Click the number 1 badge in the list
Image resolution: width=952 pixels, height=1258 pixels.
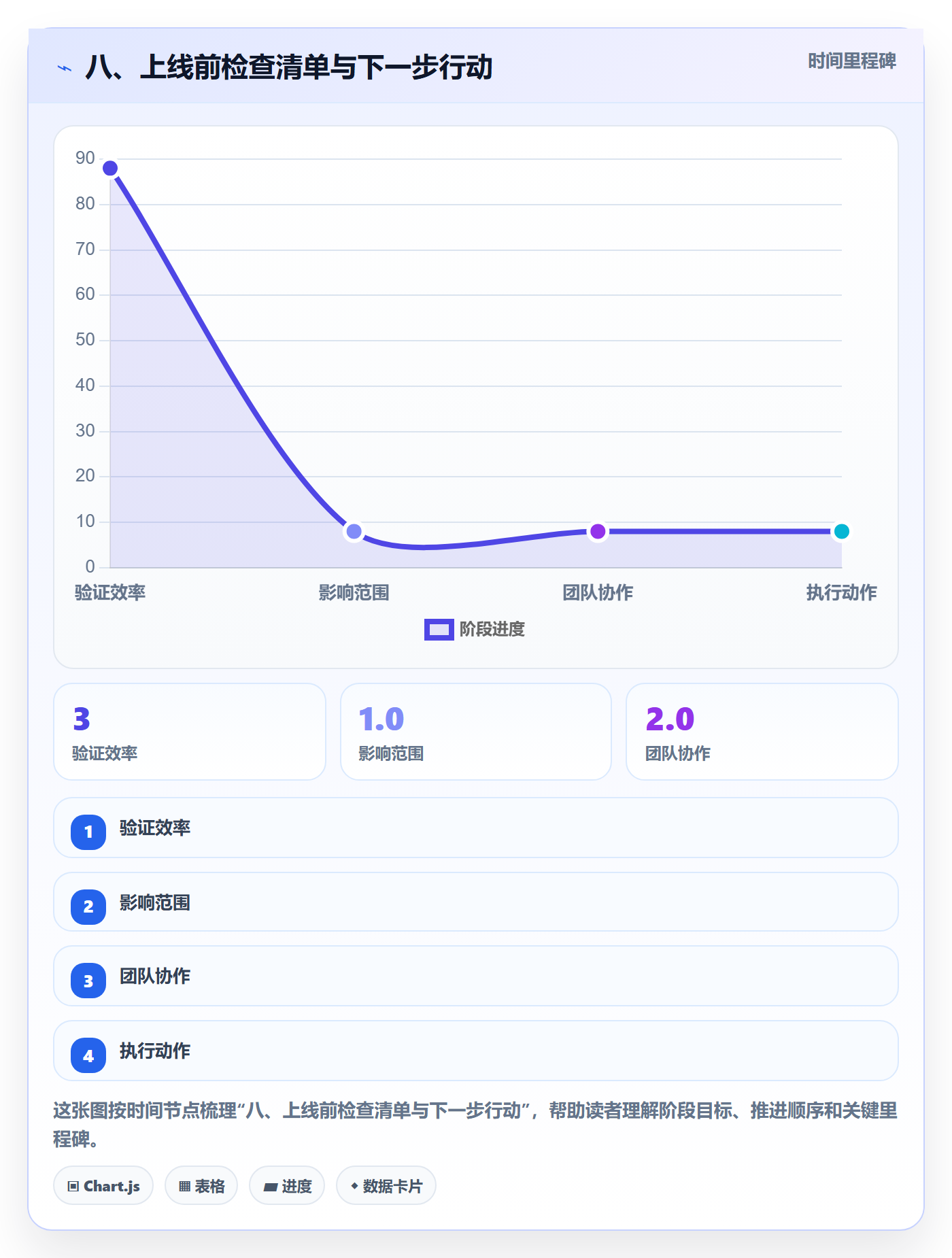(x=88, y=832)
